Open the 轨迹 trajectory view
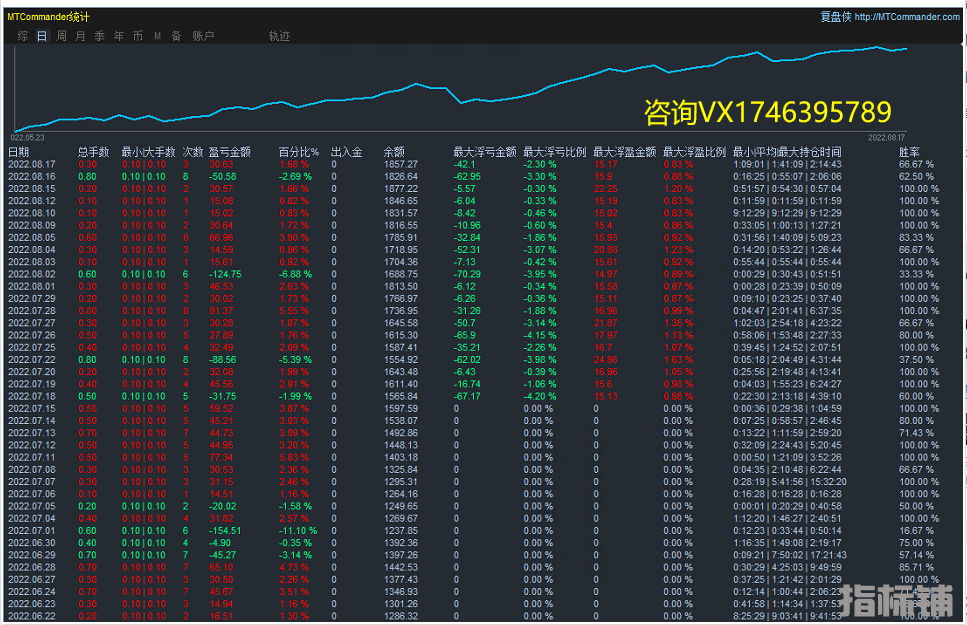This screenshot has width=967, height=625. point(279,36)
